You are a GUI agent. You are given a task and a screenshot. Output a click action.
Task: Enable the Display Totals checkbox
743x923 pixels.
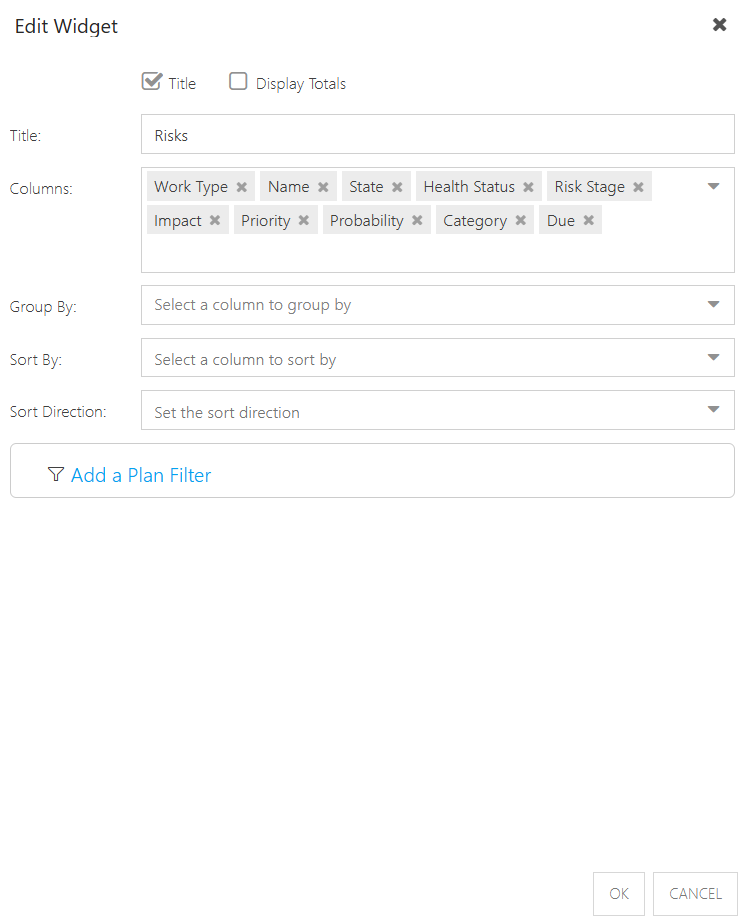tap(238, 81)
